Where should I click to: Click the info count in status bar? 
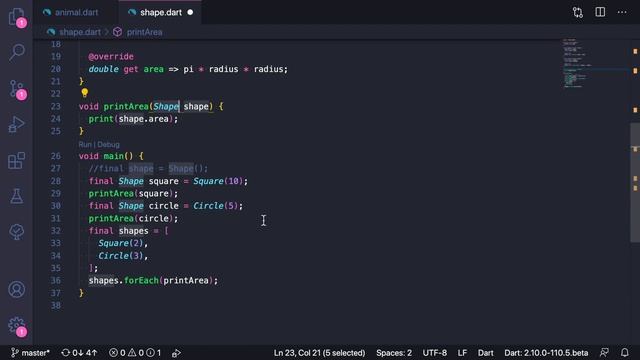154,353
